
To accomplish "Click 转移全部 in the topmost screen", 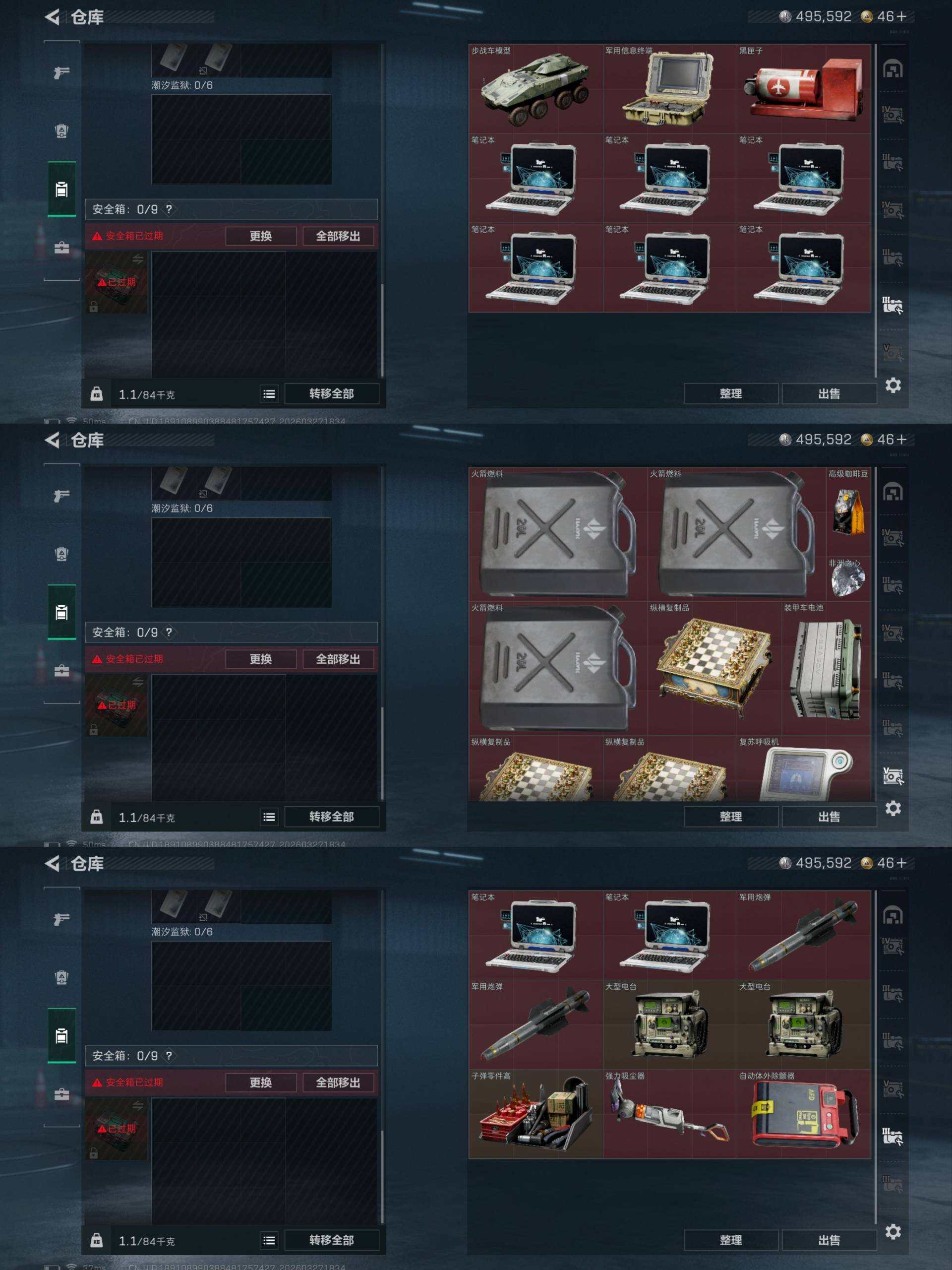I will (332, 393).
